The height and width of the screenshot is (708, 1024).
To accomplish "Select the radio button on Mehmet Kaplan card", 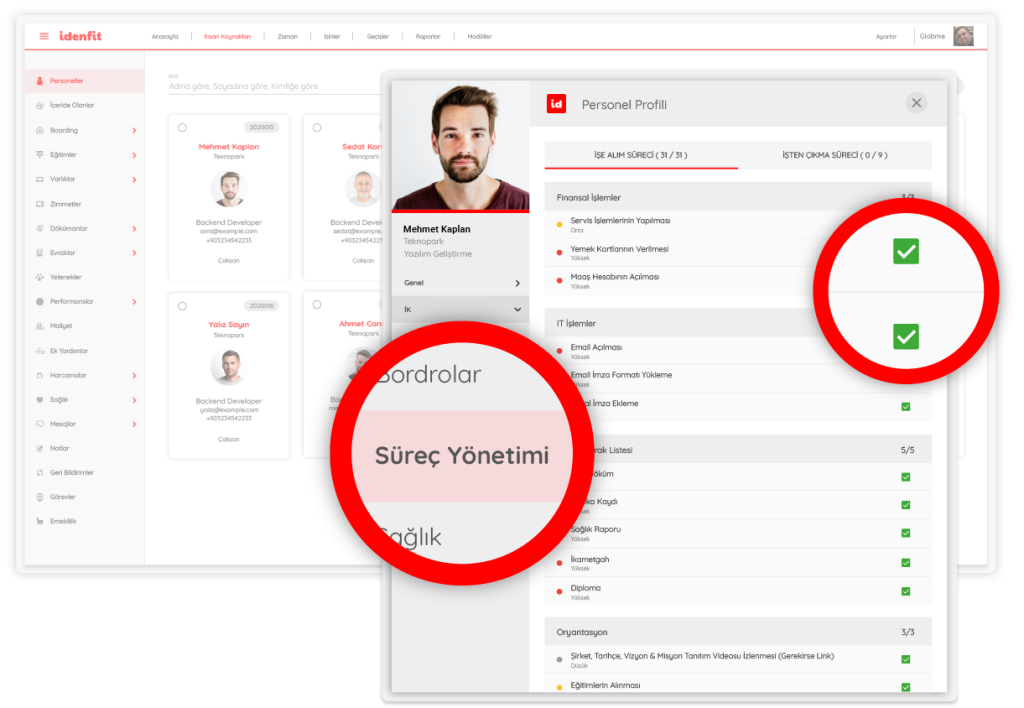I will point(182,127).
